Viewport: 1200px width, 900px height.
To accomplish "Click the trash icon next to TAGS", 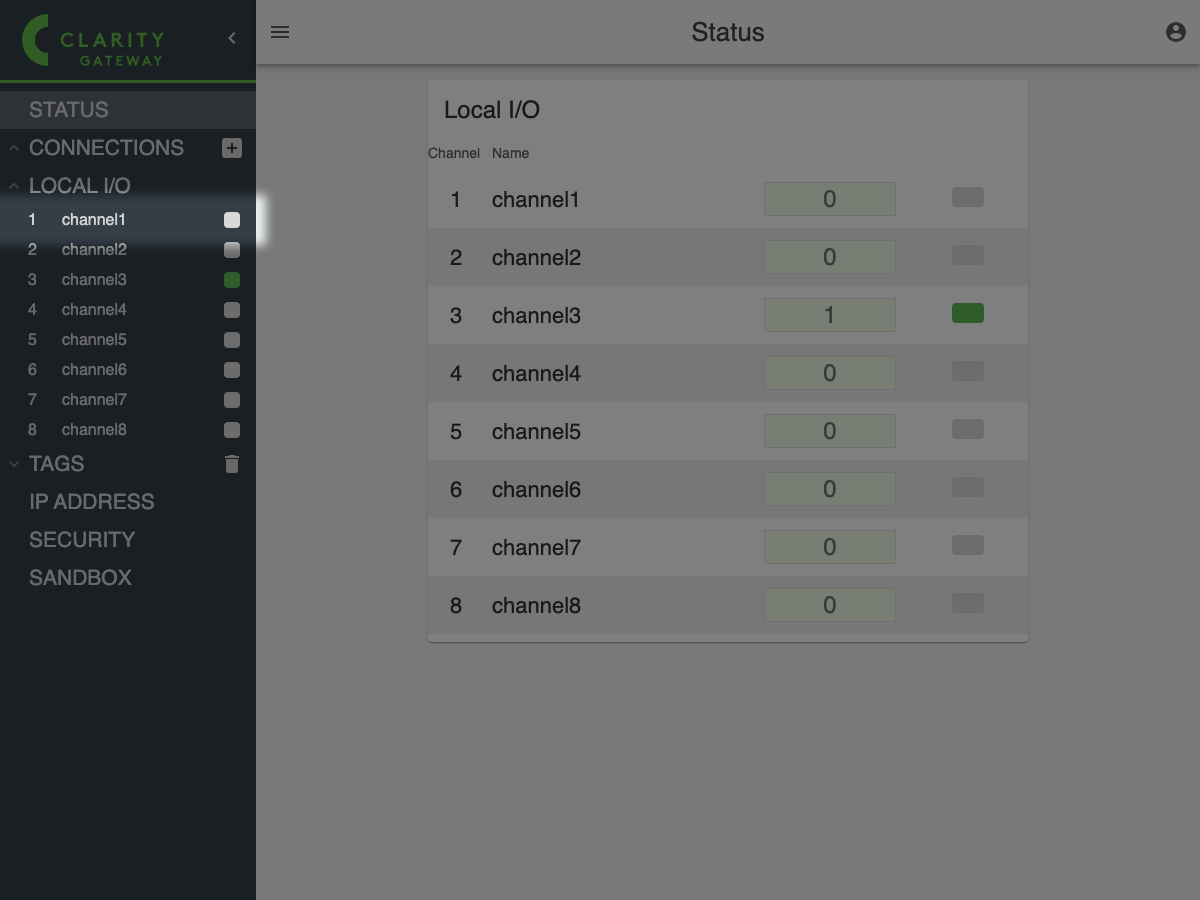I will tap(232, 464).
